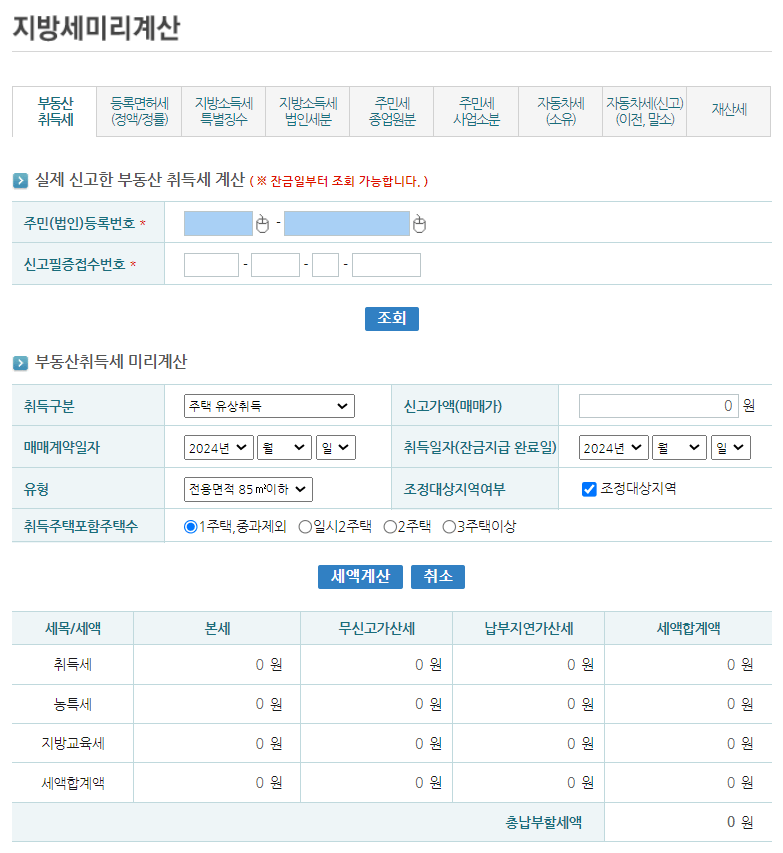Click the 세목/세액 column header

pos(73,629)
